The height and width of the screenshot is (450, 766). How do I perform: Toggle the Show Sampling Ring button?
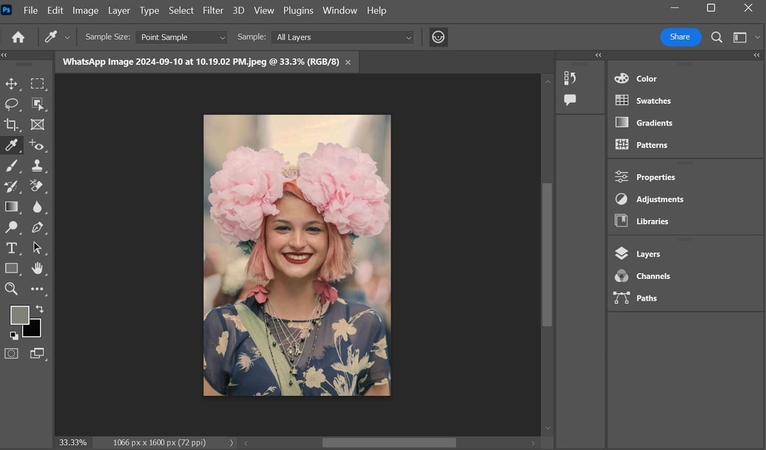coord(438,37)
